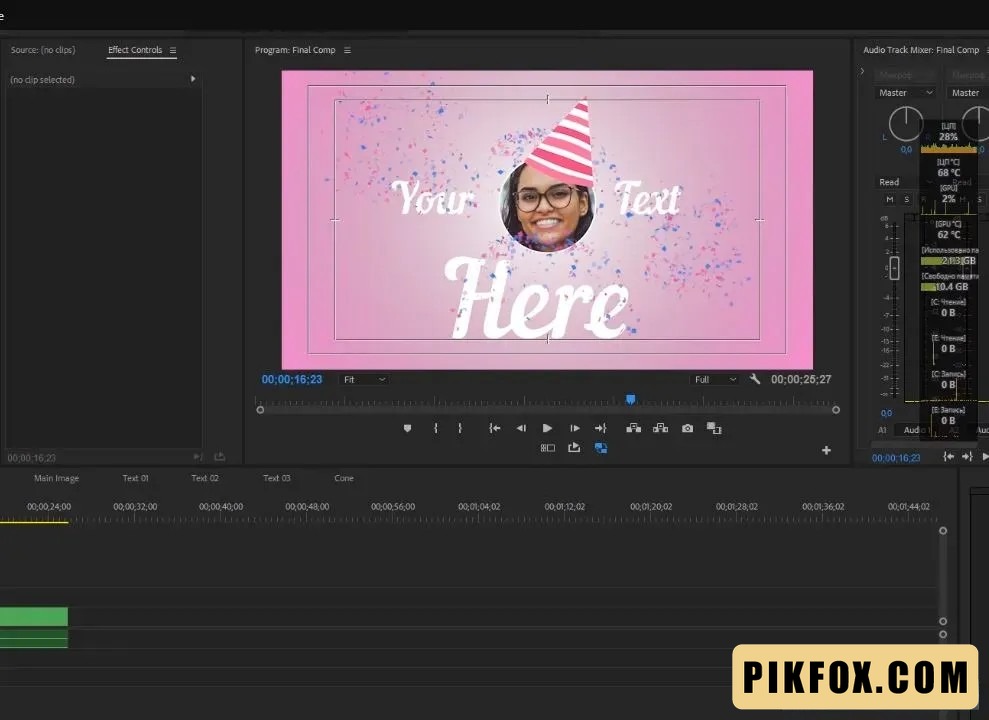Click the green video clip in timeline
The image size is (989, 720).
click(33, 617)
